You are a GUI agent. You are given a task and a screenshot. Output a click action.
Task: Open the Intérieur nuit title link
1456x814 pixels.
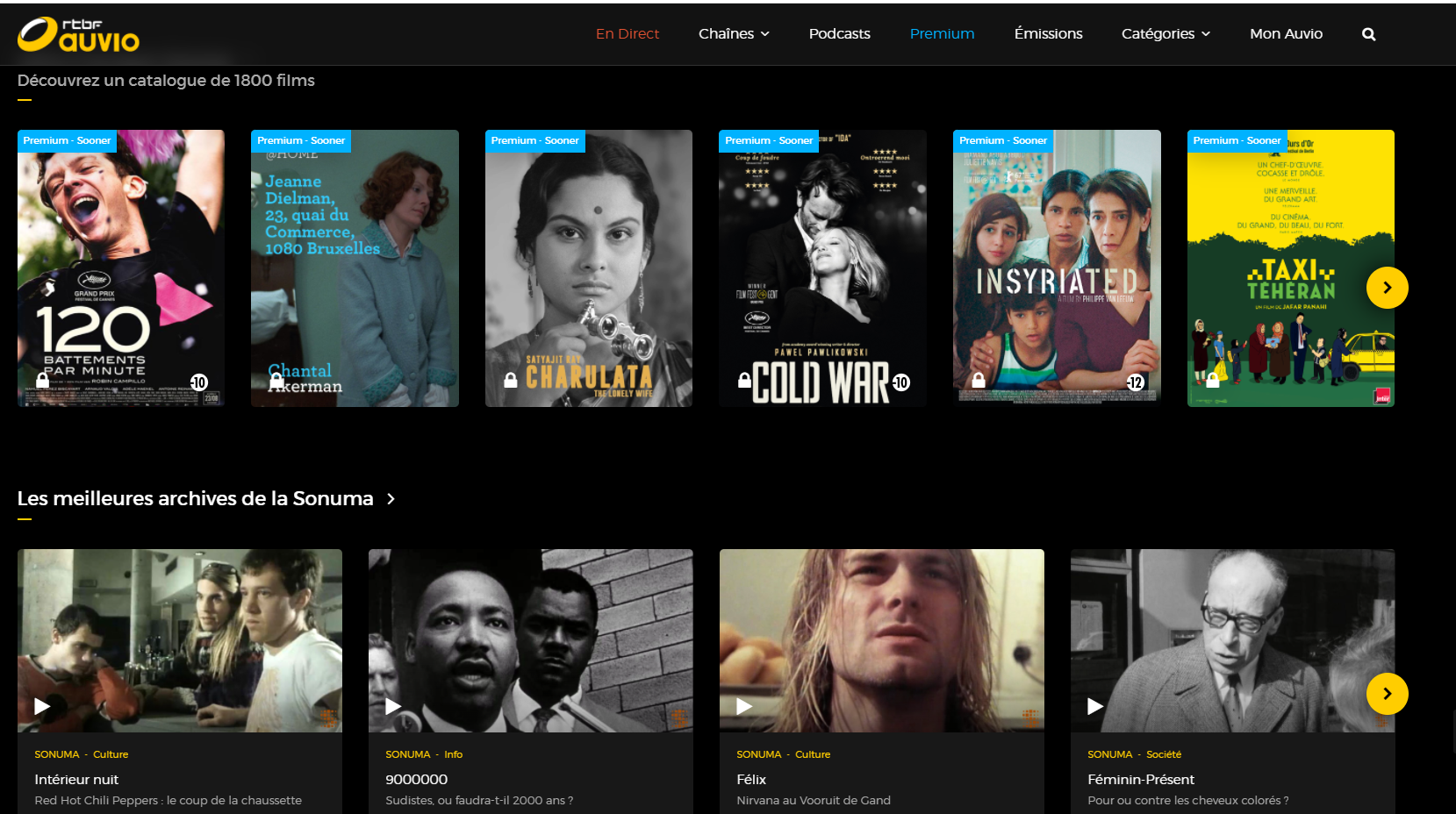76,780
